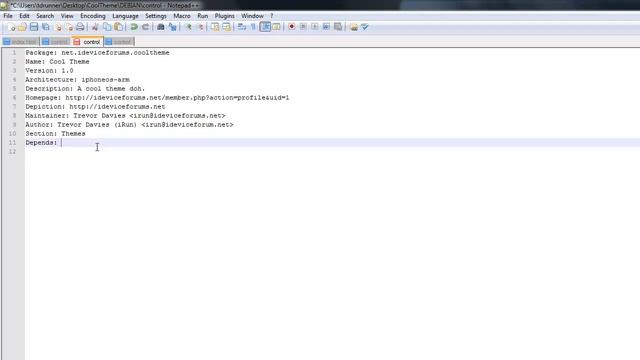Image resolution: width=640 pixels, height=360 pixels.
Task: Open Find with the binoculars icon
Action: pos(161,27)
